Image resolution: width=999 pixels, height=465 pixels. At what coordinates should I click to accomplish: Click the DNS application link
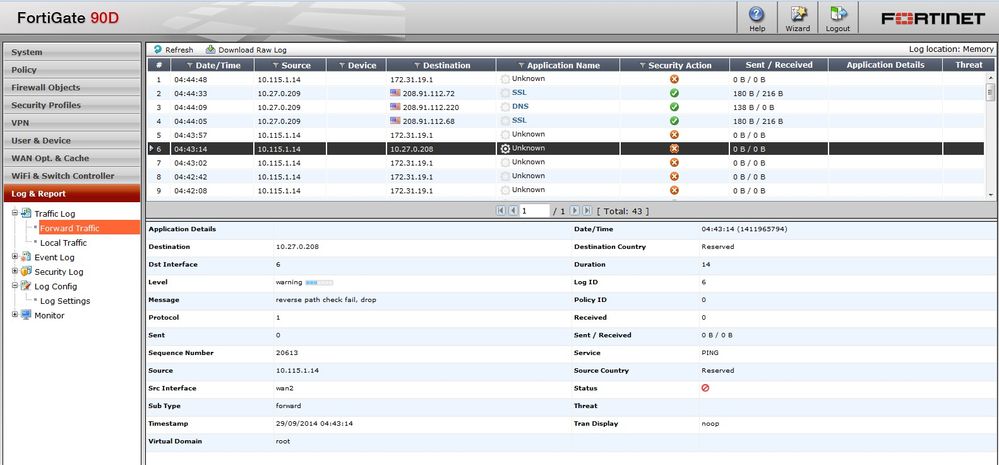tap(520, 106)
